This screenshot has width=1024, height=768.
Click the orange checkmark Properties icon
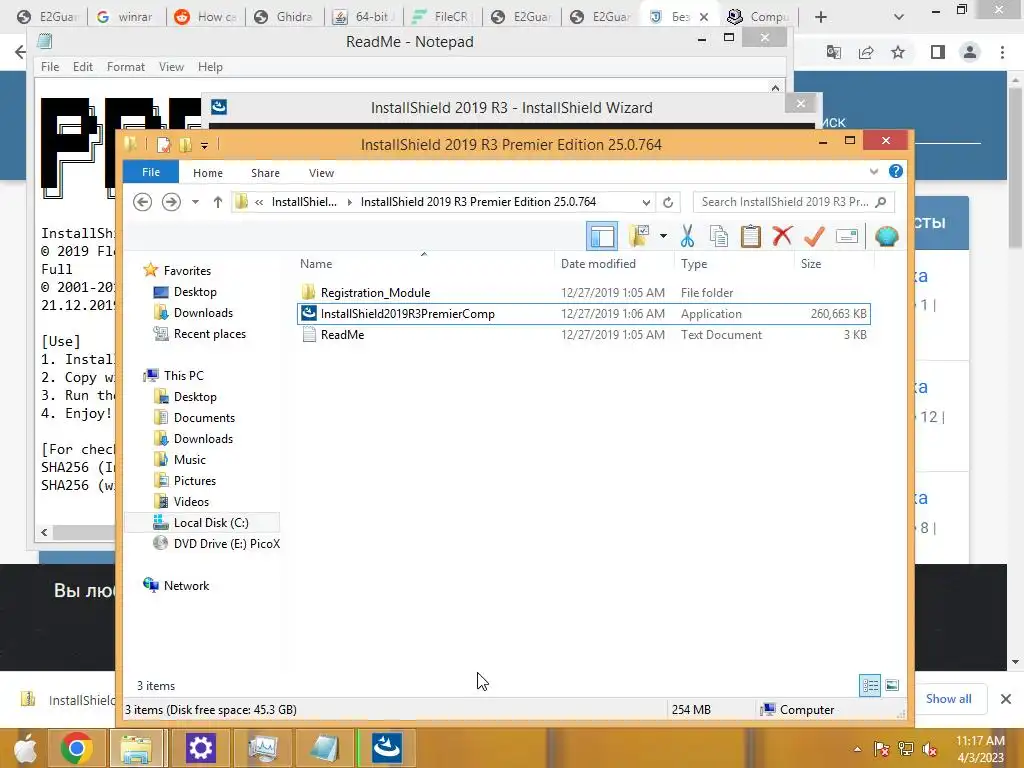coord(814,236)
